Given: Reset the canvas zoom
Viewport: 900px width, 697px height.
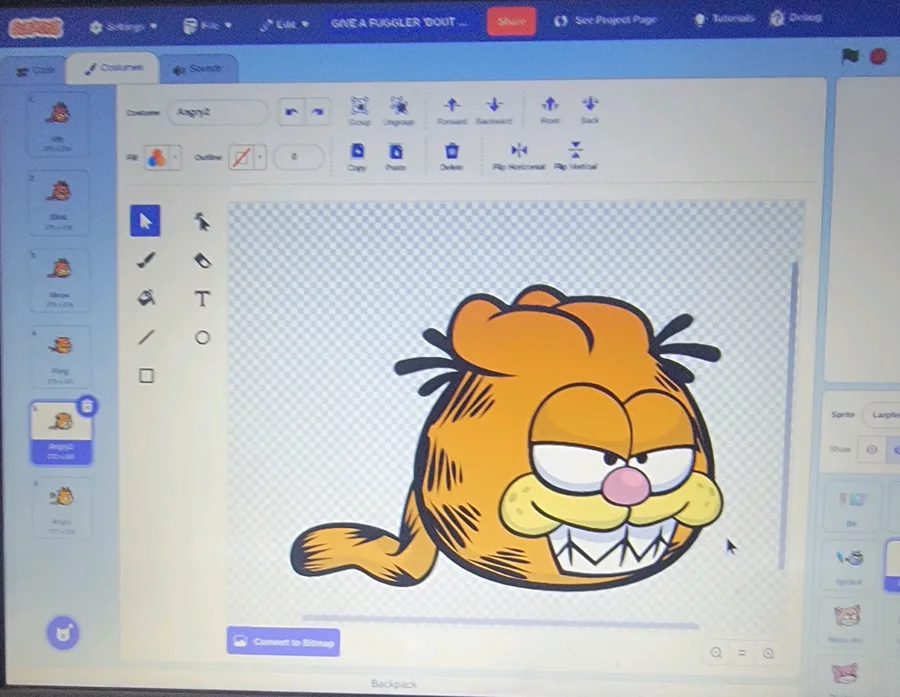Looking at the screenshot, I should tap(742, 653).
